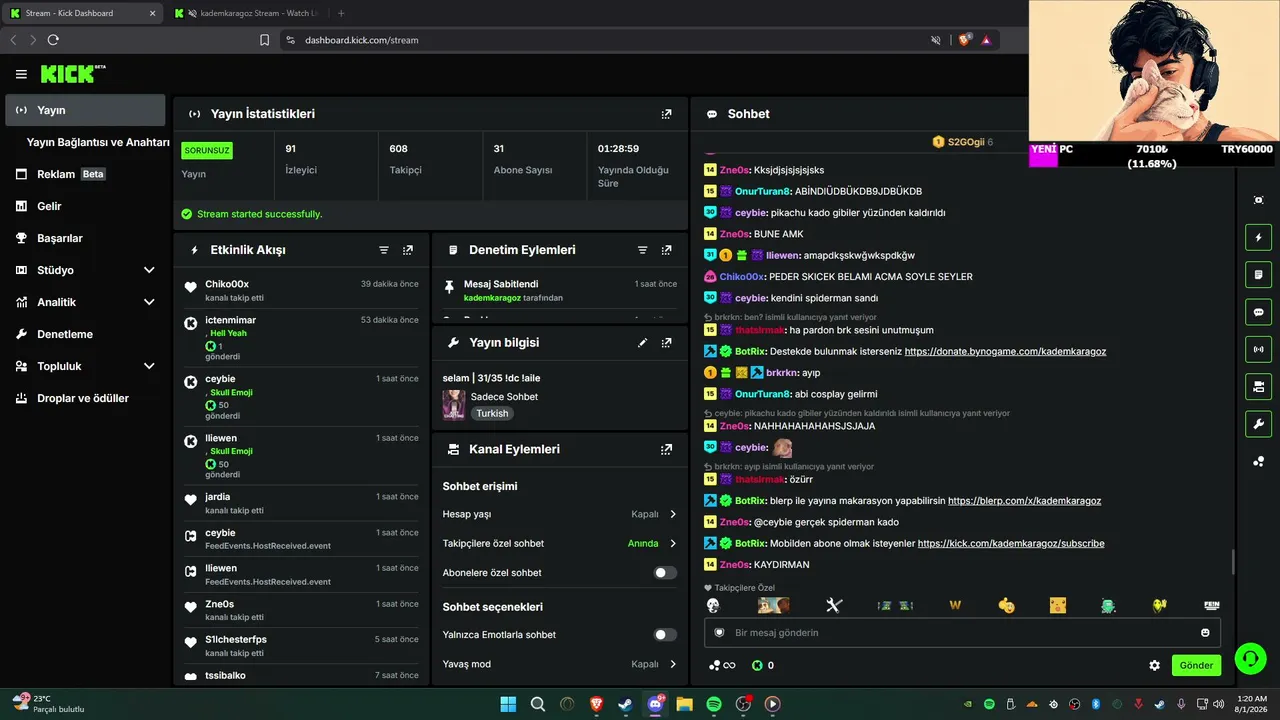Open Spotify from the taskbar
Screen dimensions: 1280x720
(x=714, y=704)
